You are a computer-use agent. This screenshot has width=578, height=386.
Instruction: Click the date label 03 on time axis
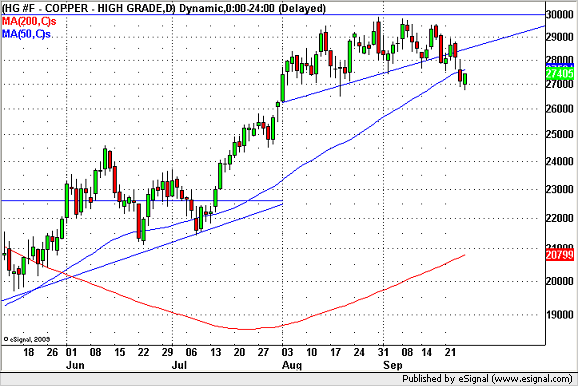point(287,352)
